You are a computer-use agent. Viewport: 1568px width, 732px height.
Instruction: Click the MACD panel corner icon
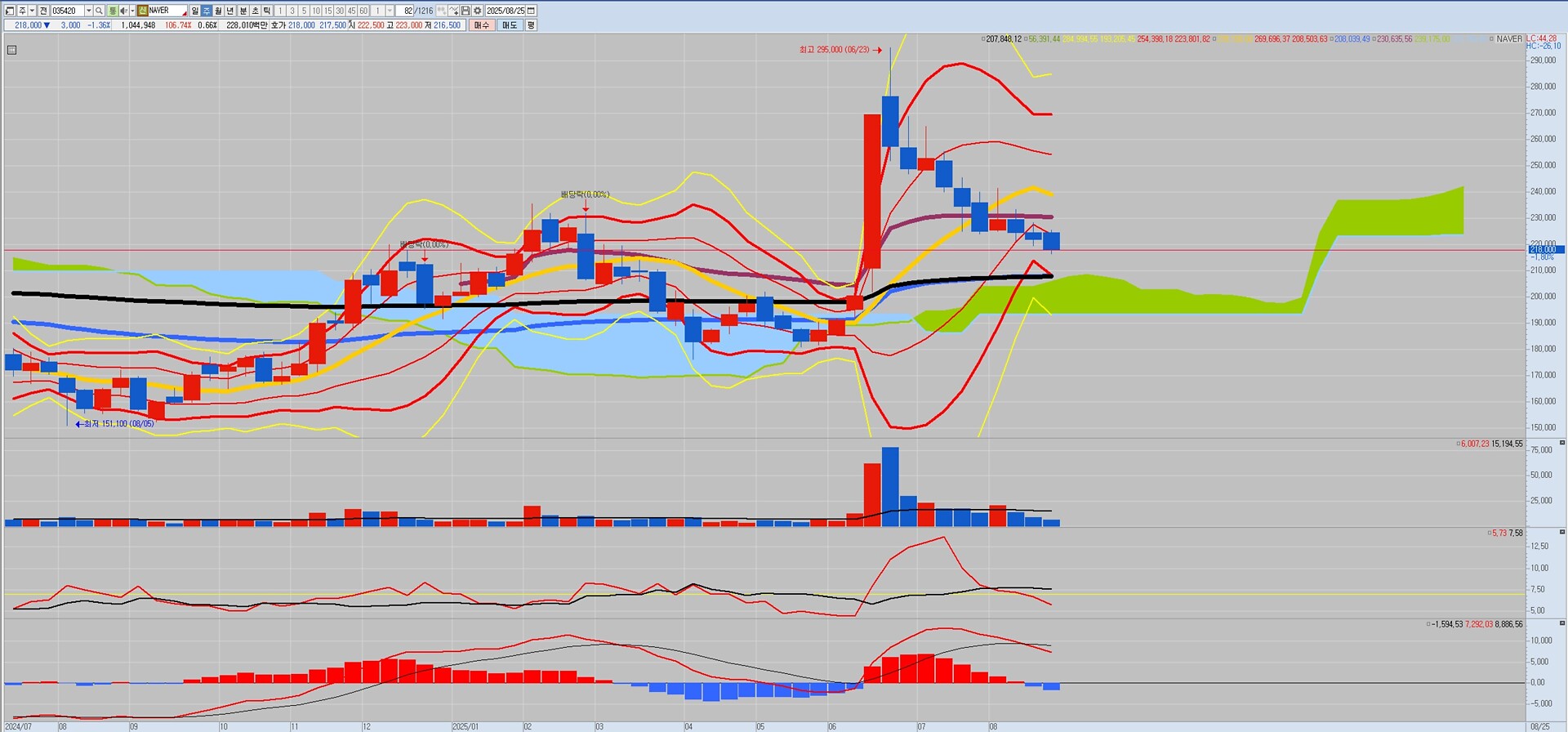pyautogui.click(x=1562, y=623)
